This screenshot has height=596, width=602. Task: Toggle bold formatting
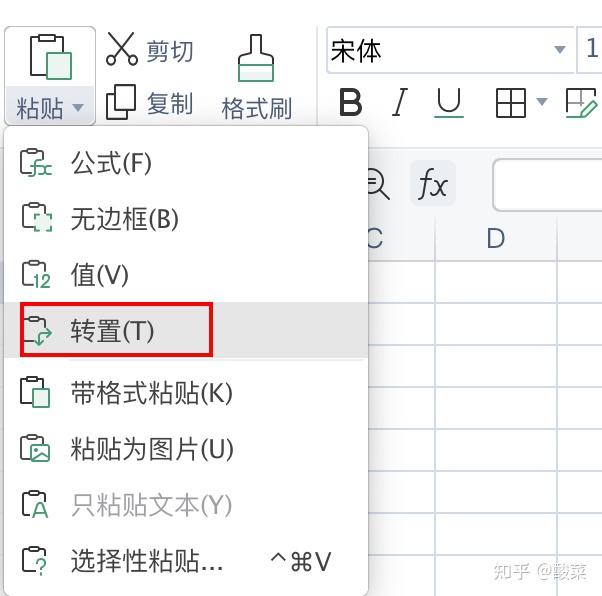click(350, 102)
